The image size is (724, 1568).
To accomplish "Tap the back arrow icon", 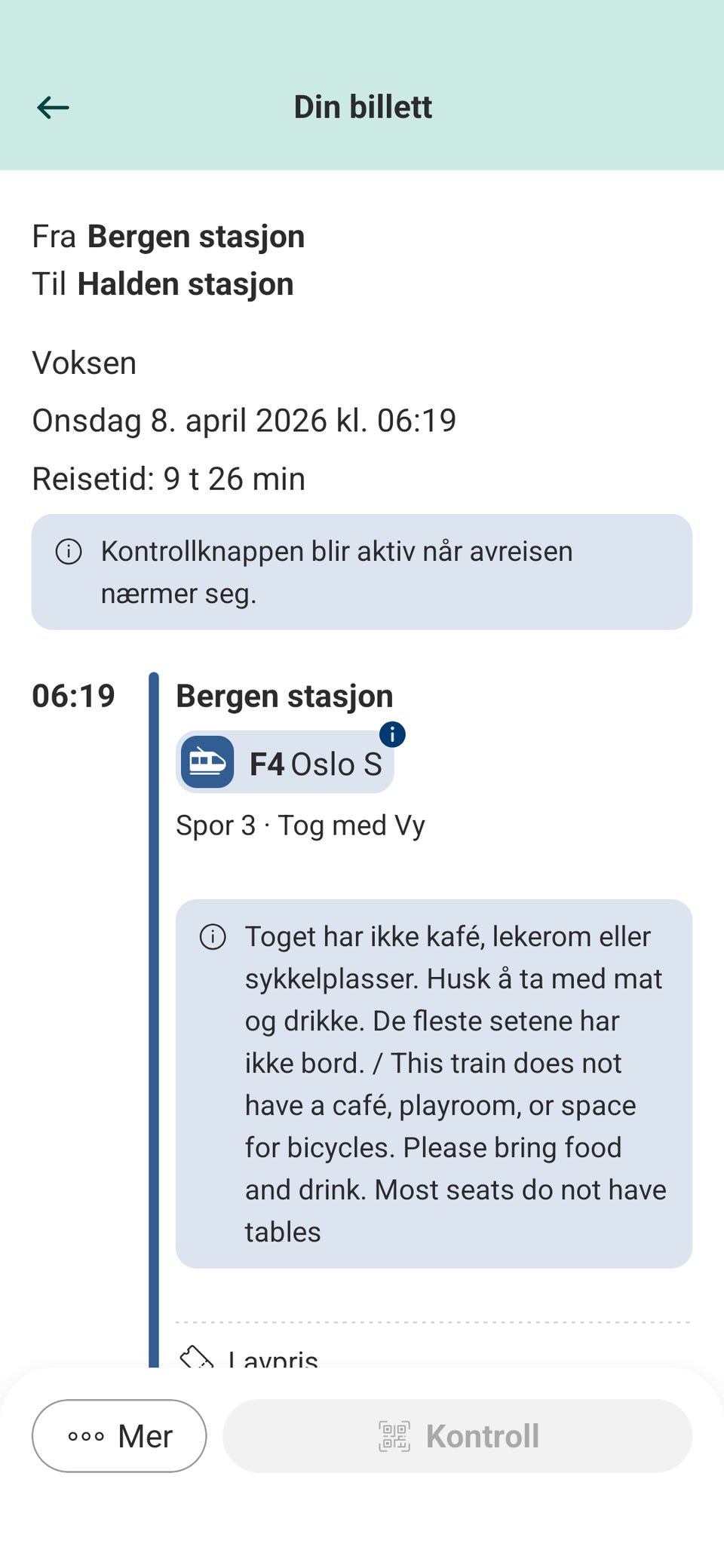I will coord(53,108).
